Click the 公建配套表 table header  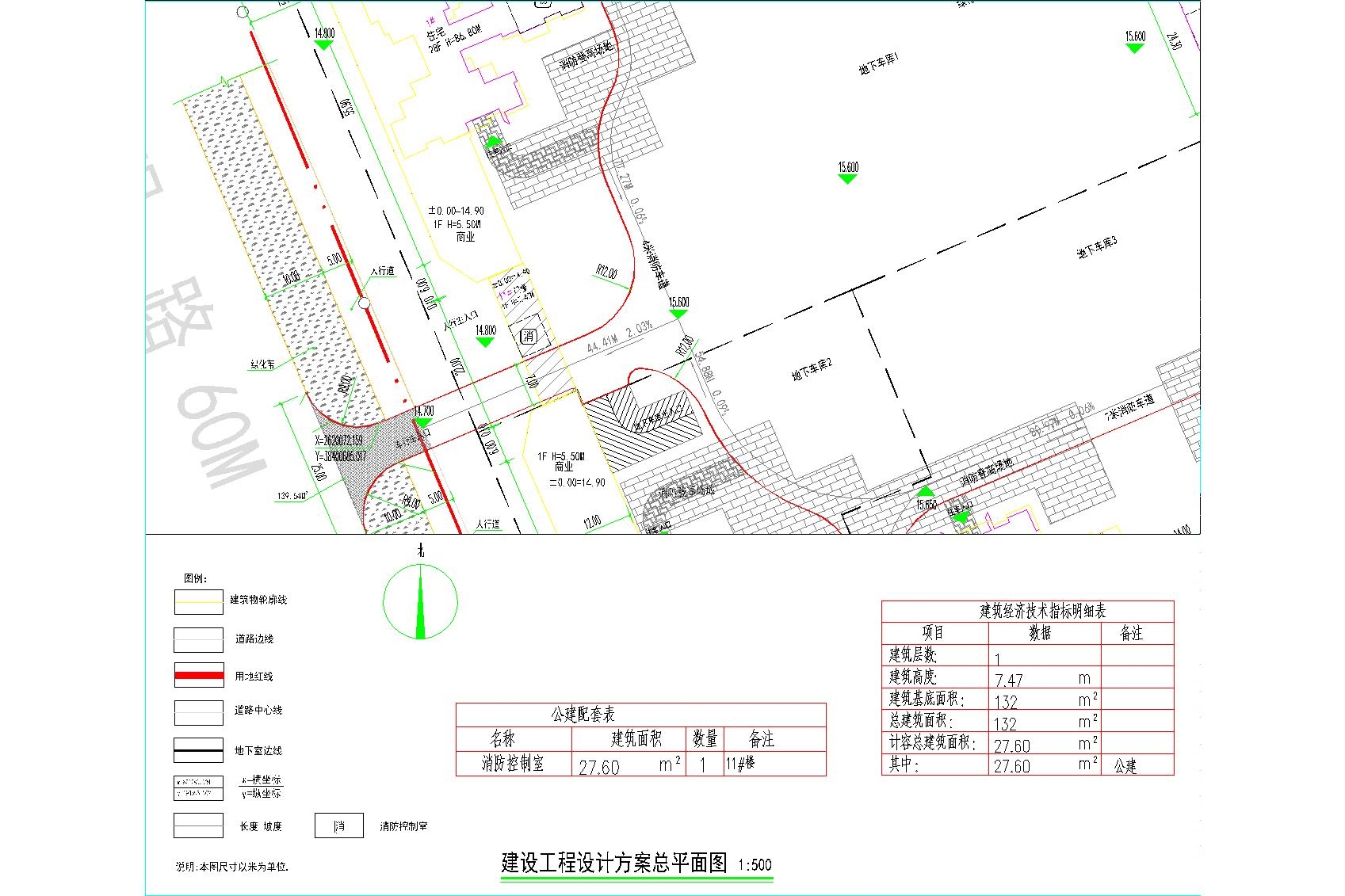tap(583, 715)
